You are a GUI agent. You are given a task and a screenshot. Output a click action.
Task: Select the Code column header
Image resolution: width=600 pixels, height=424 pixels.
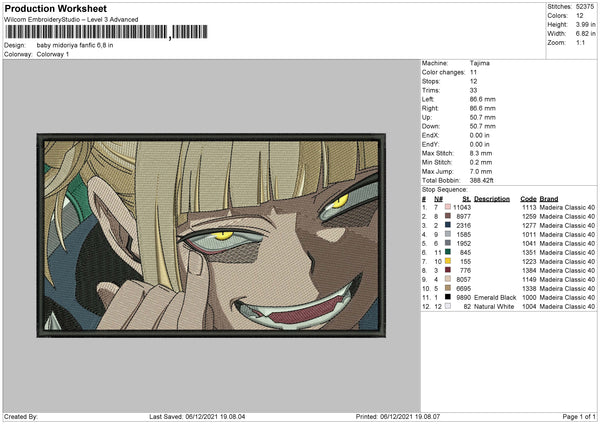(528, 199)
